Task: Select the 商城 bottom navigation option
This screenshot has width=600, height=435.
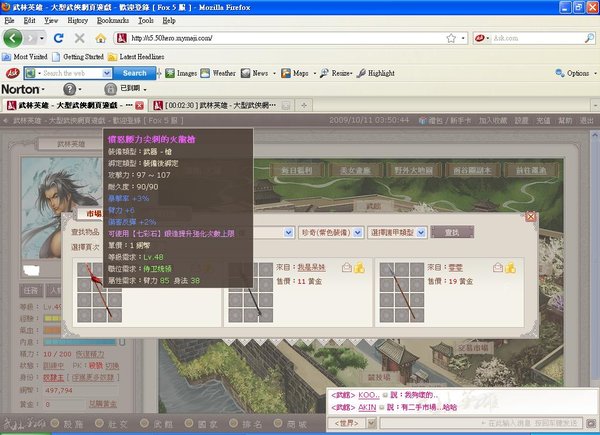Action: coord(291,424)
